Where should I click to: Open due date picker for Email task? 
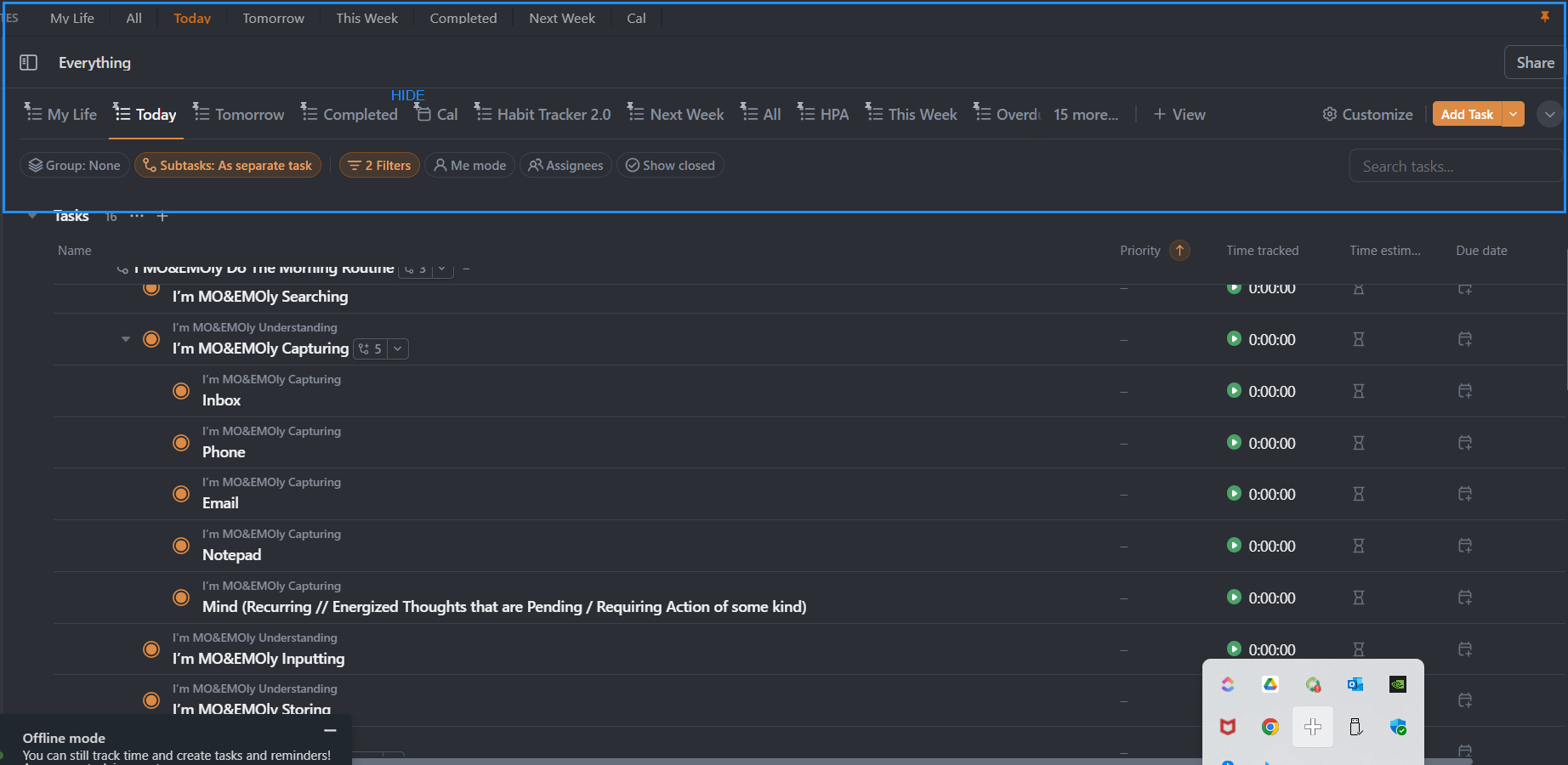1465,494
